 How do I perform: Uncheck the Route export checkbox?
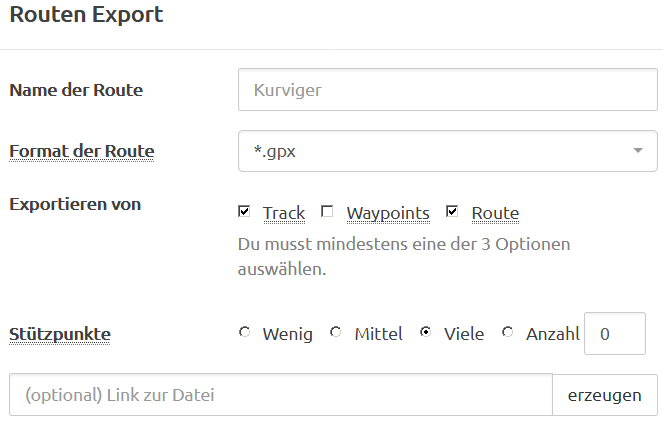point(452,212)
